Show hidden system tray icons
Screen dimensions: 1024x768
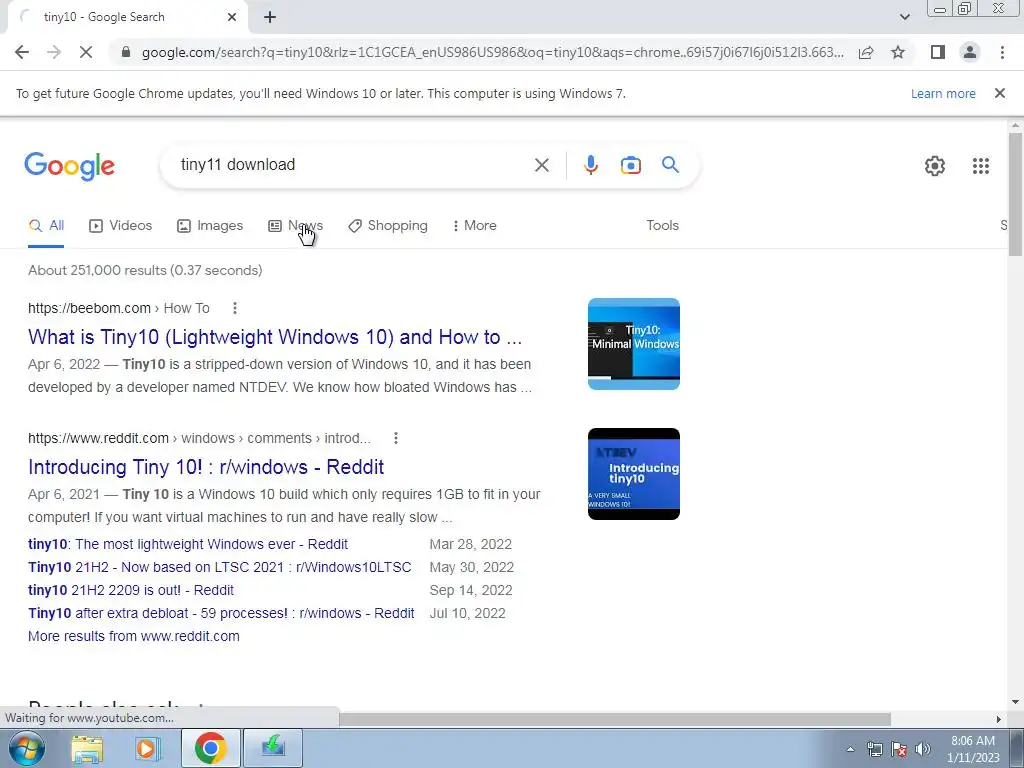(x=850, y=750)
